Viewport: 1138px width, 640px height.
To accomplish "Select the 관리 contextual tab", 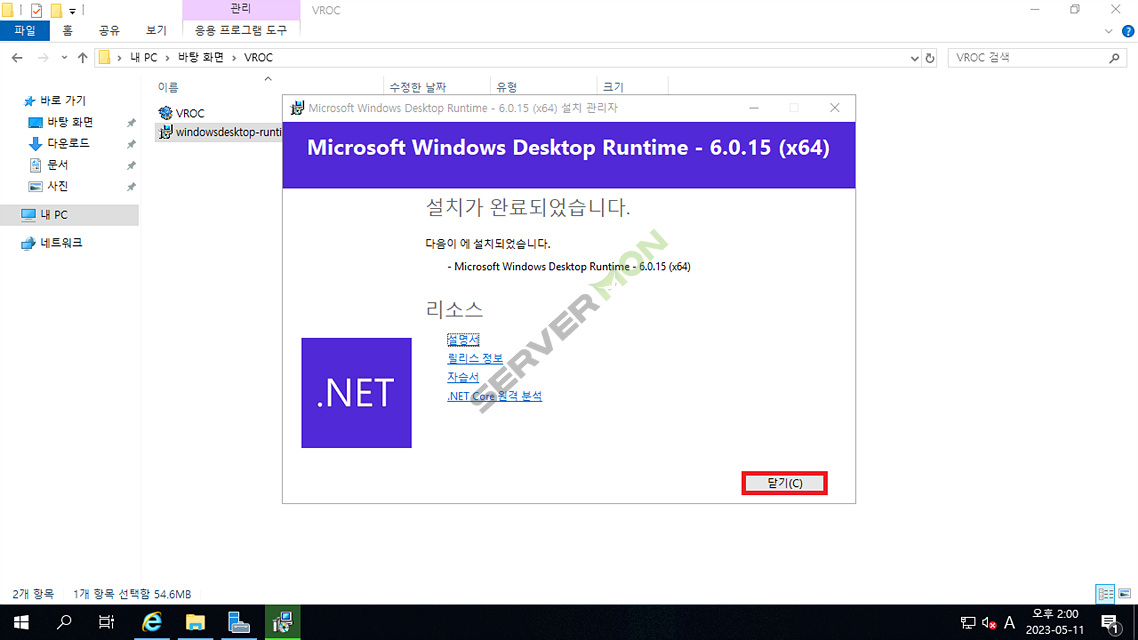I will tap(241, 9).
